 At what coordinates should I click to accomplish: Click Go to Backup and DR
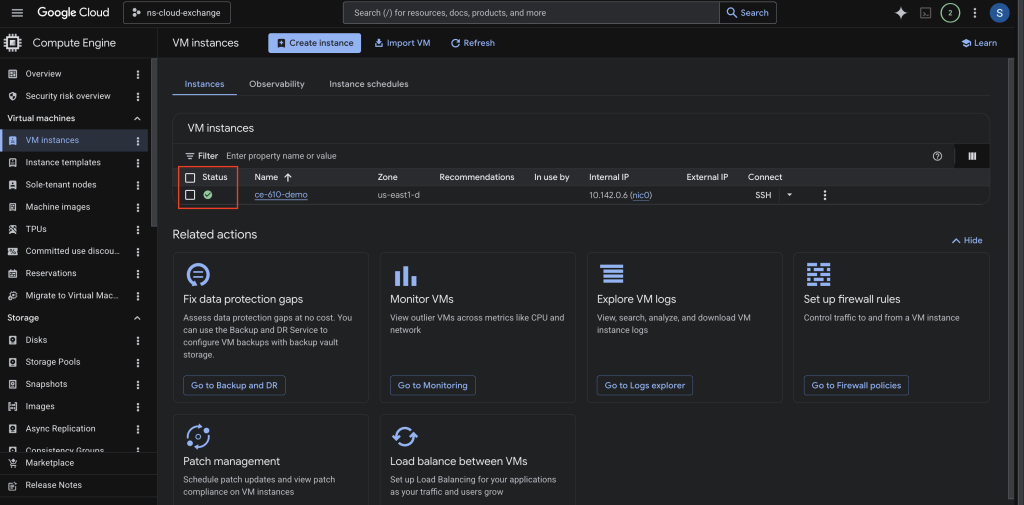(x=234, y=385)
